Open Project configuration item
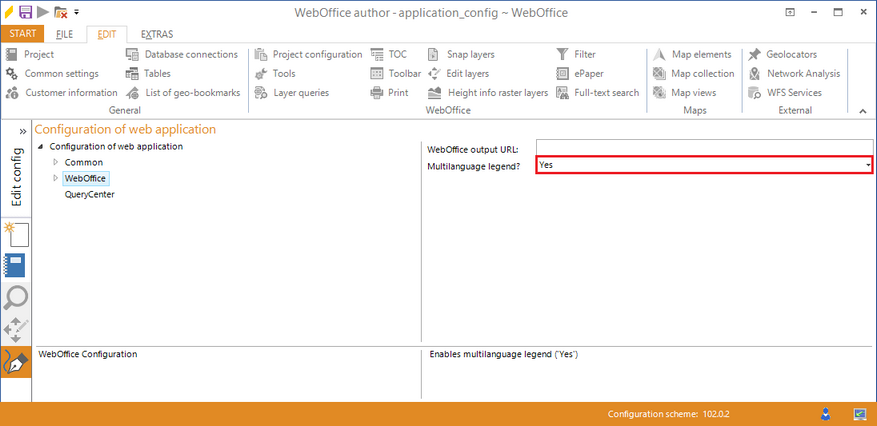The height and width of the screenshot is (426, 877). (308, 54)
